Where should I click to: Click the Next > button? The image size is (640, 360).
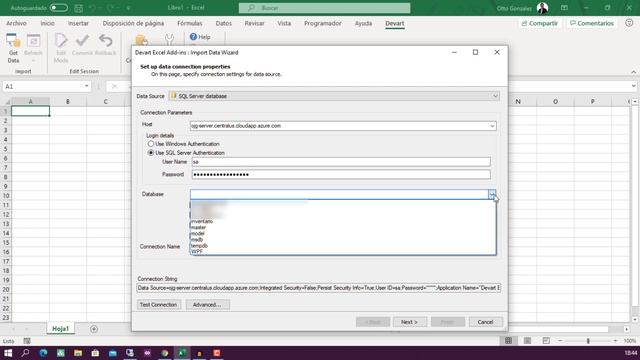[x=409, y=322]
